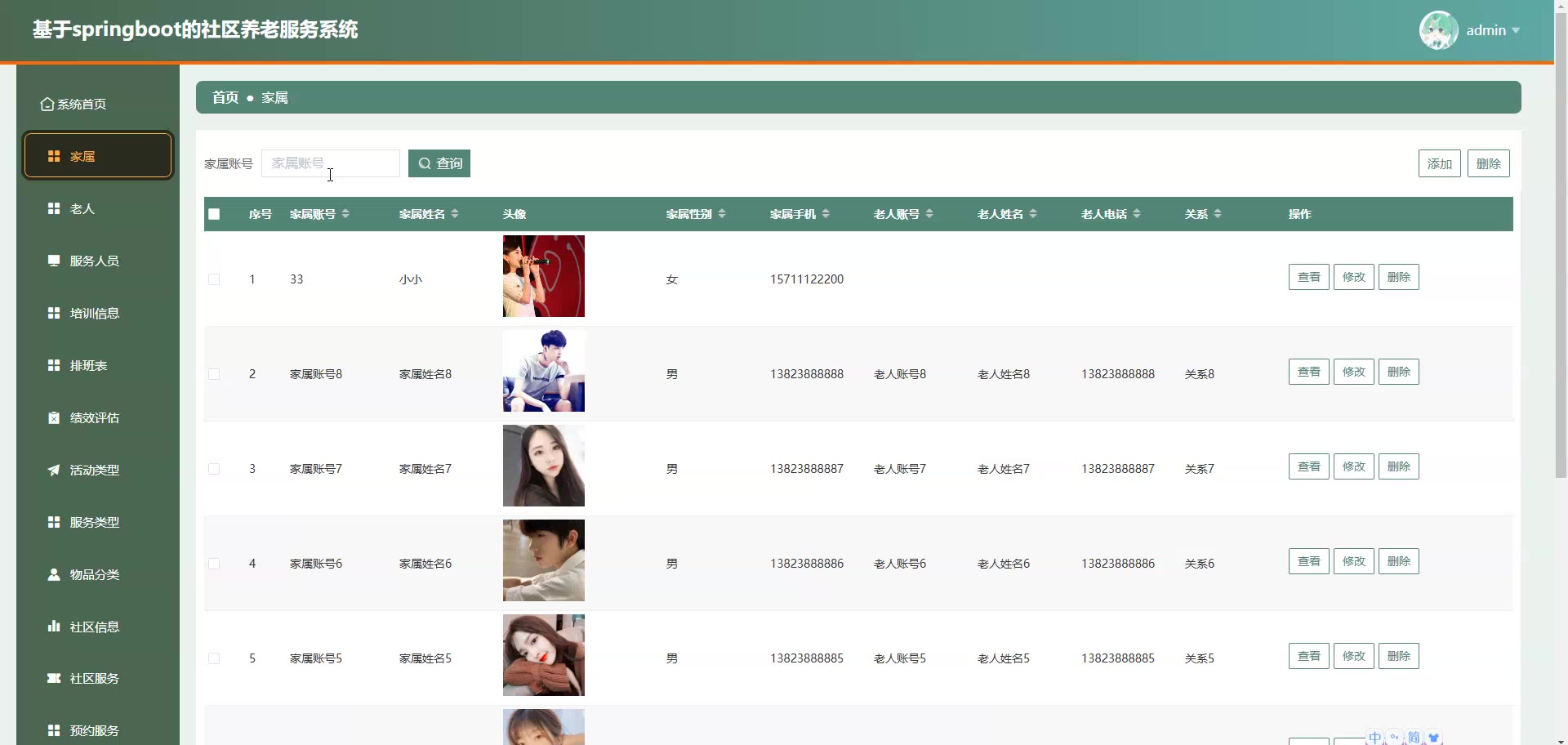Open 培训信息 in the sidebar menu

(x=94, y=314)
